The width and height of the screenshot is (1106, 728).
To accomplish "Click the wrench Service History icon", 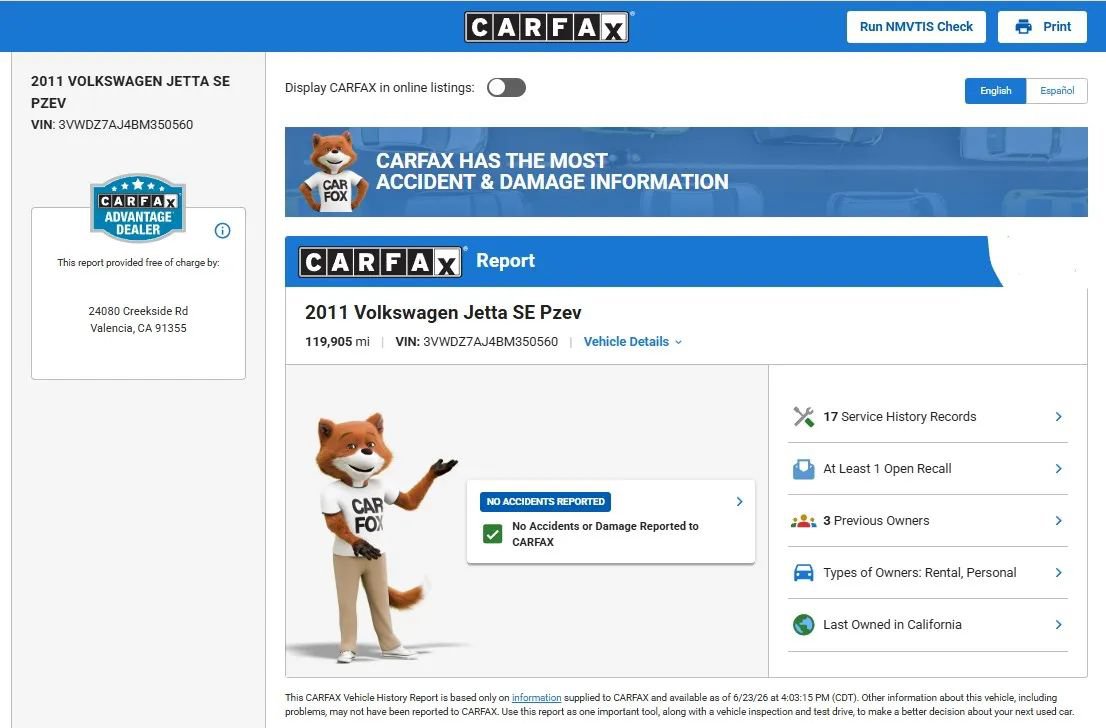I will (803, 417).
